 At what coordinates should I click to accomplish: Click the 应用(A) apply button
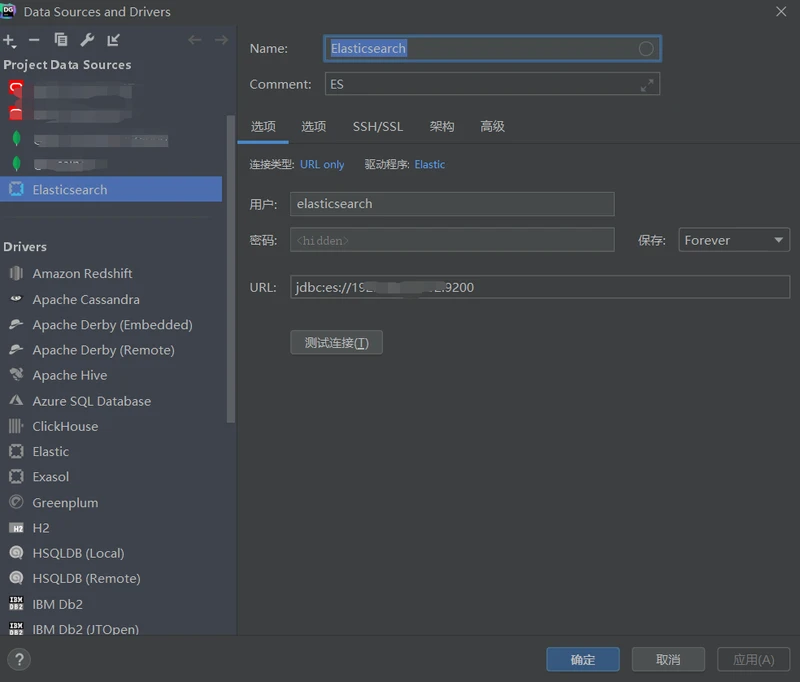click(754, 660)
